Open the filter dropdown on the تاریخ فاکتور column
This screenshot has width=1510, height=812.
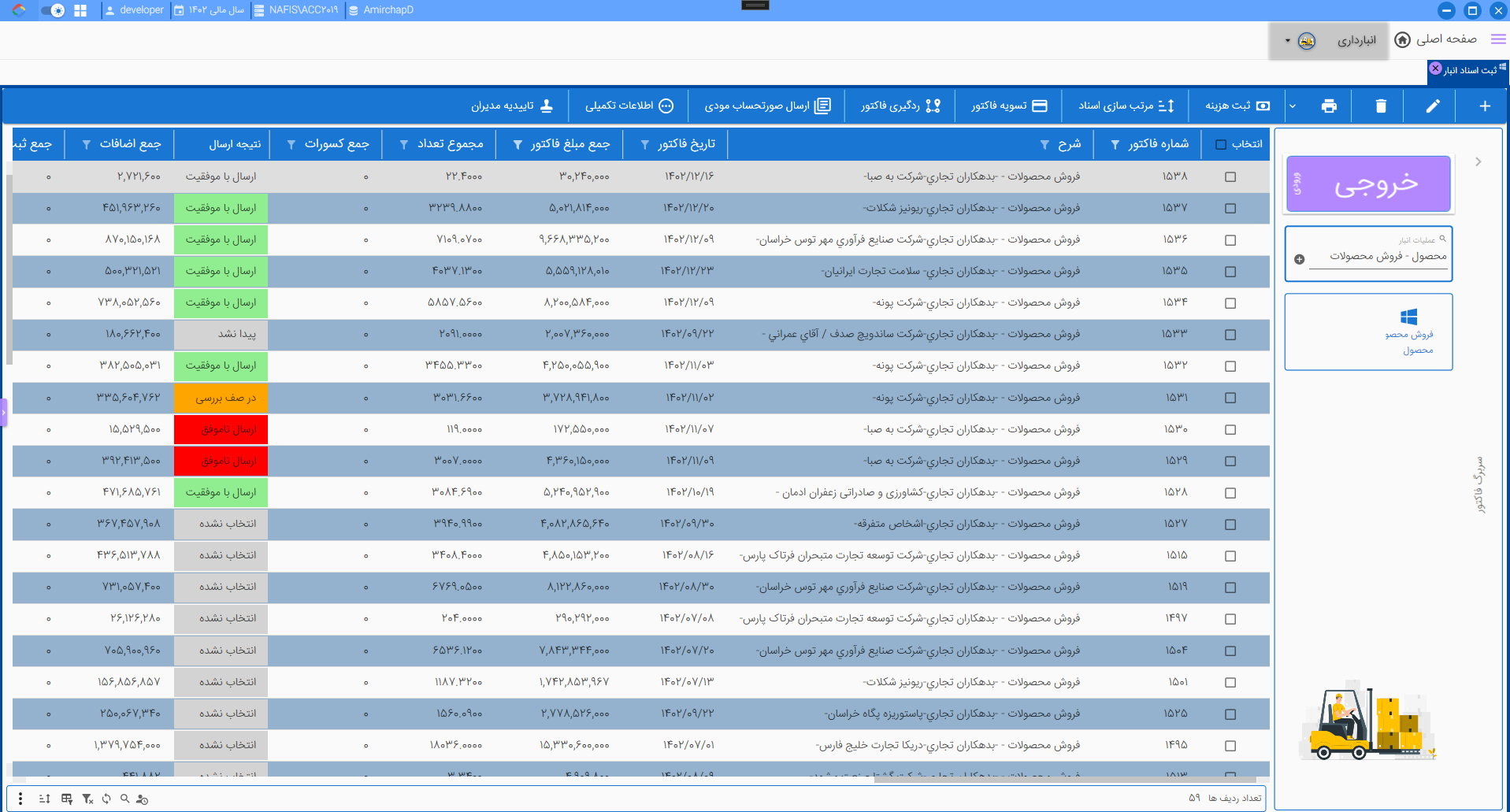tap(645, 145)
